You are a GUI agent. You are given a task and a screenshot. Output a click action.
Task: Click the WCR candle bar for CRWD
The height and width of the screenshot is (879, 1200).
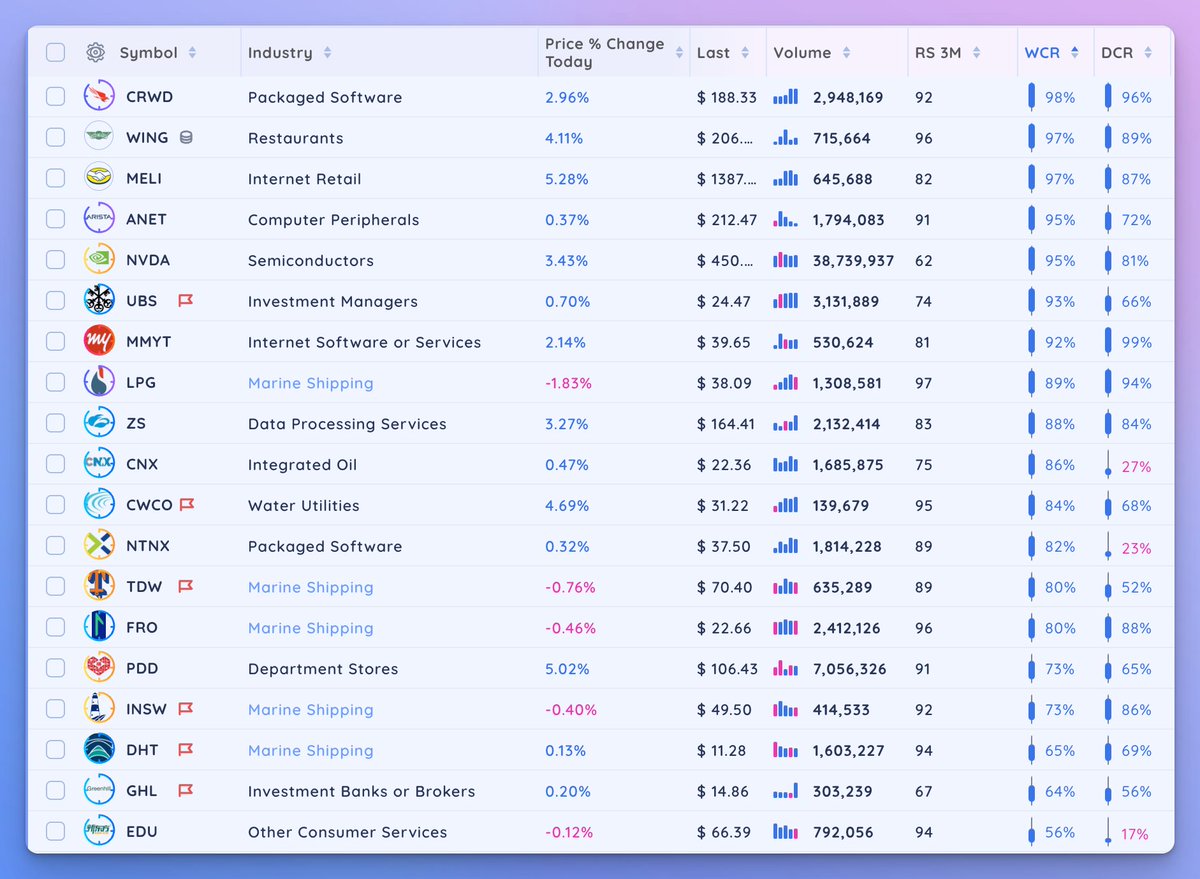(x=1032, y=97)
